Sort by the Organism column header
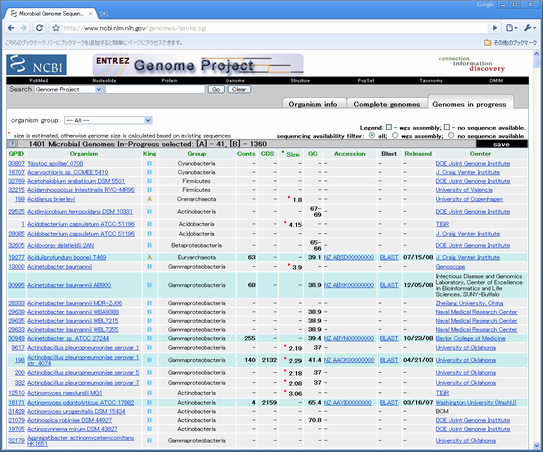This screenshot has width=543, height=452. tap(83, 154)
